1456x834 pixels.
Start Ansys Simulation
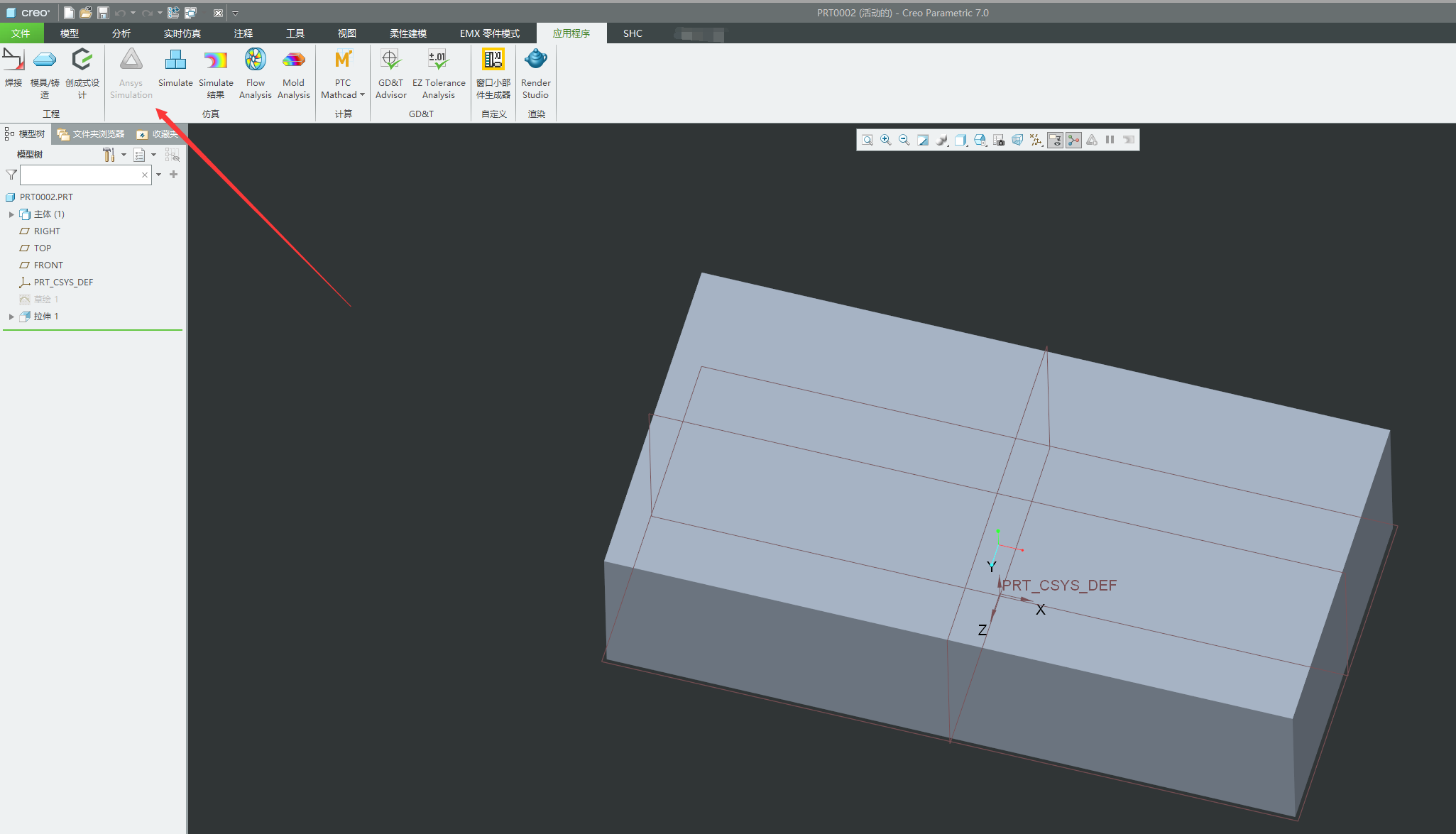[x=131, y=73]
